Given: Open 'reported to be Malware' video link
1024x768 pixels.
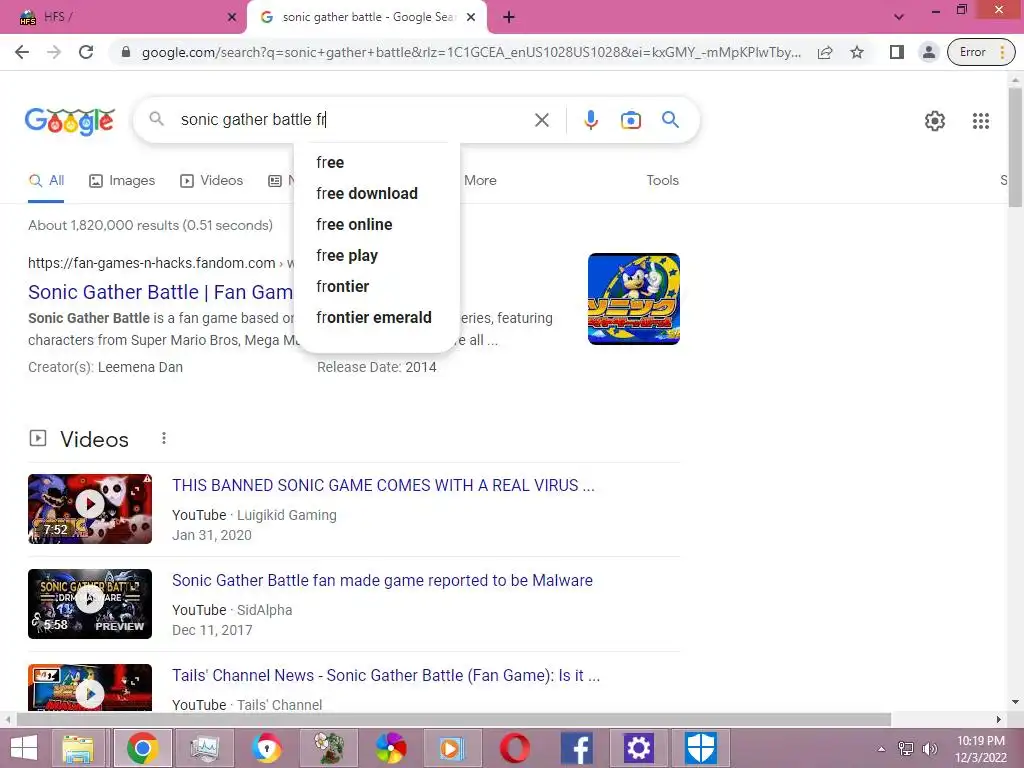Looking at the screenshot, I should click(382, 581).
